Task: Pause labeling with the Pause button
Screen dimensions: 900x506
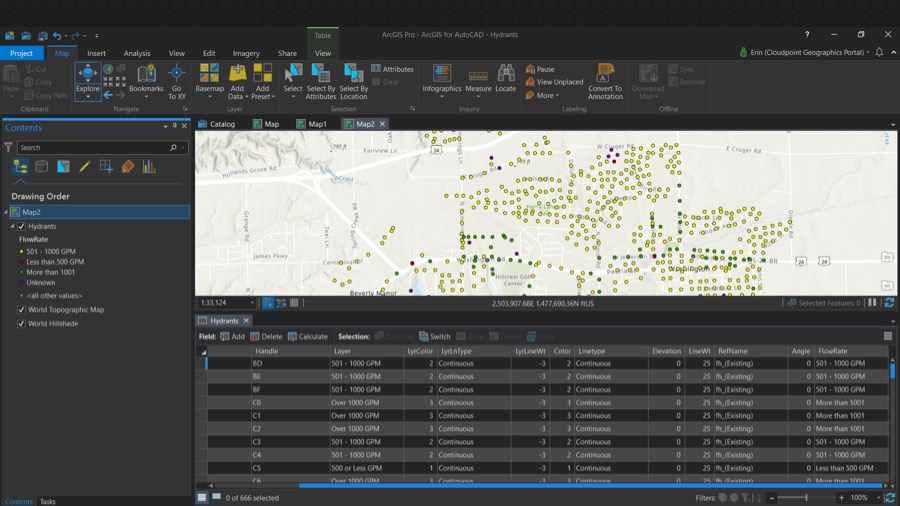Action: 540,69
